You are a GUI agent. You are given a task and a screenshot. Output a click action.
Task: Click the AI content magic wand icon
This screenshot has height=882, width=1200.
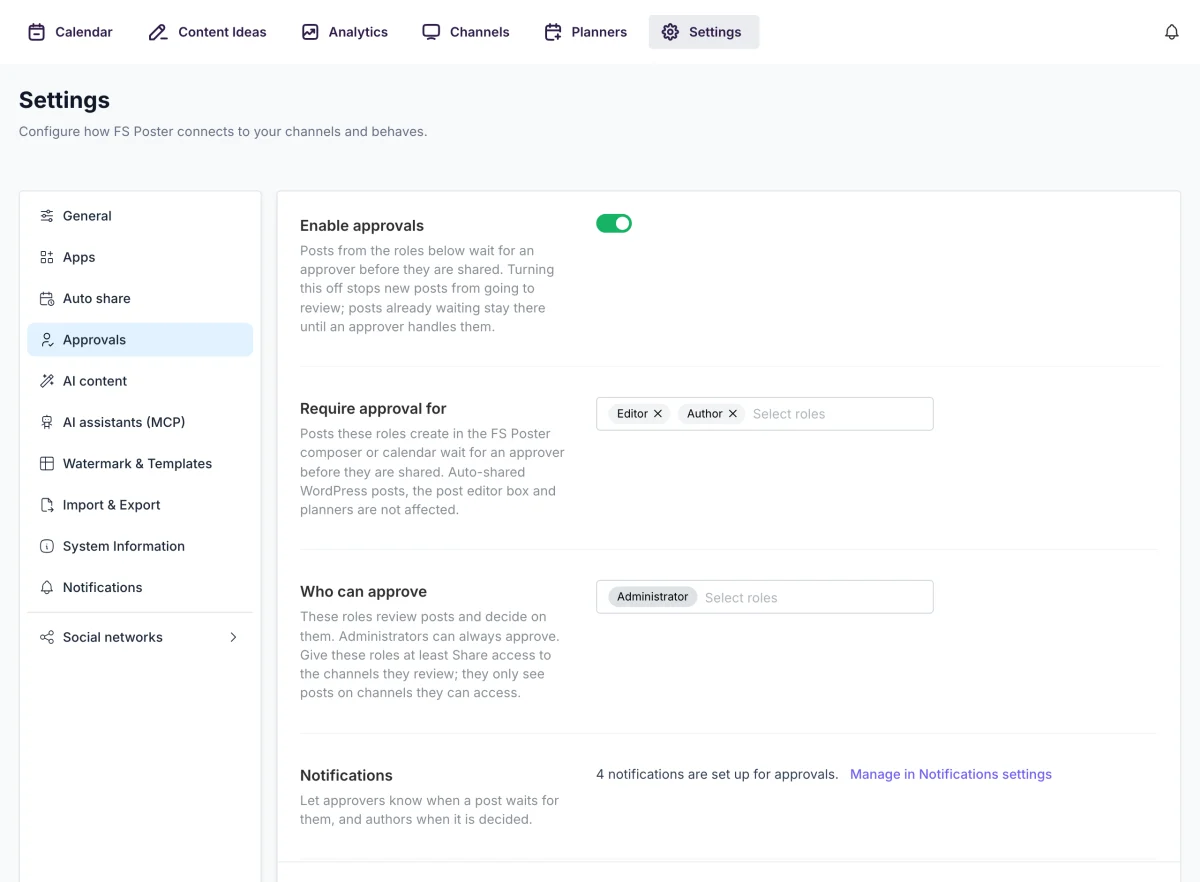coord(47,381)
